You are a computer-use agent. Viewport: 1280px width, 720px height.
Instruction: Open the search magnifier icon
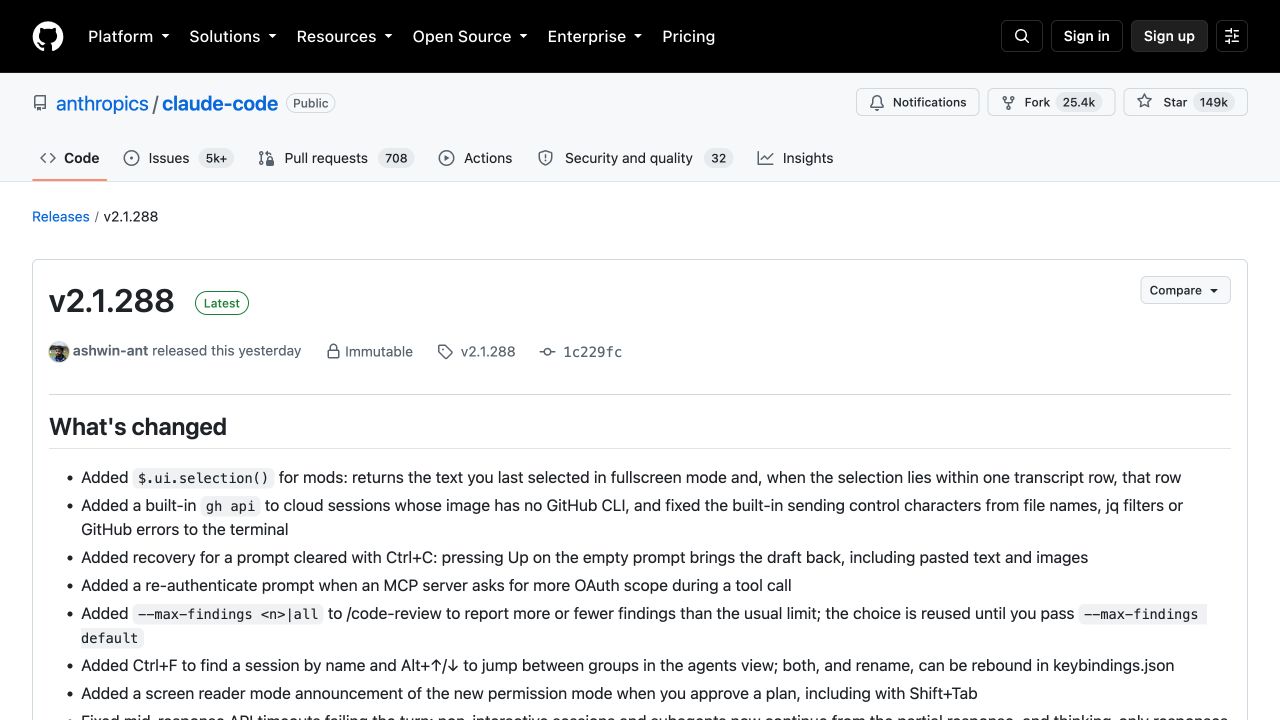tap(1022, 36)
